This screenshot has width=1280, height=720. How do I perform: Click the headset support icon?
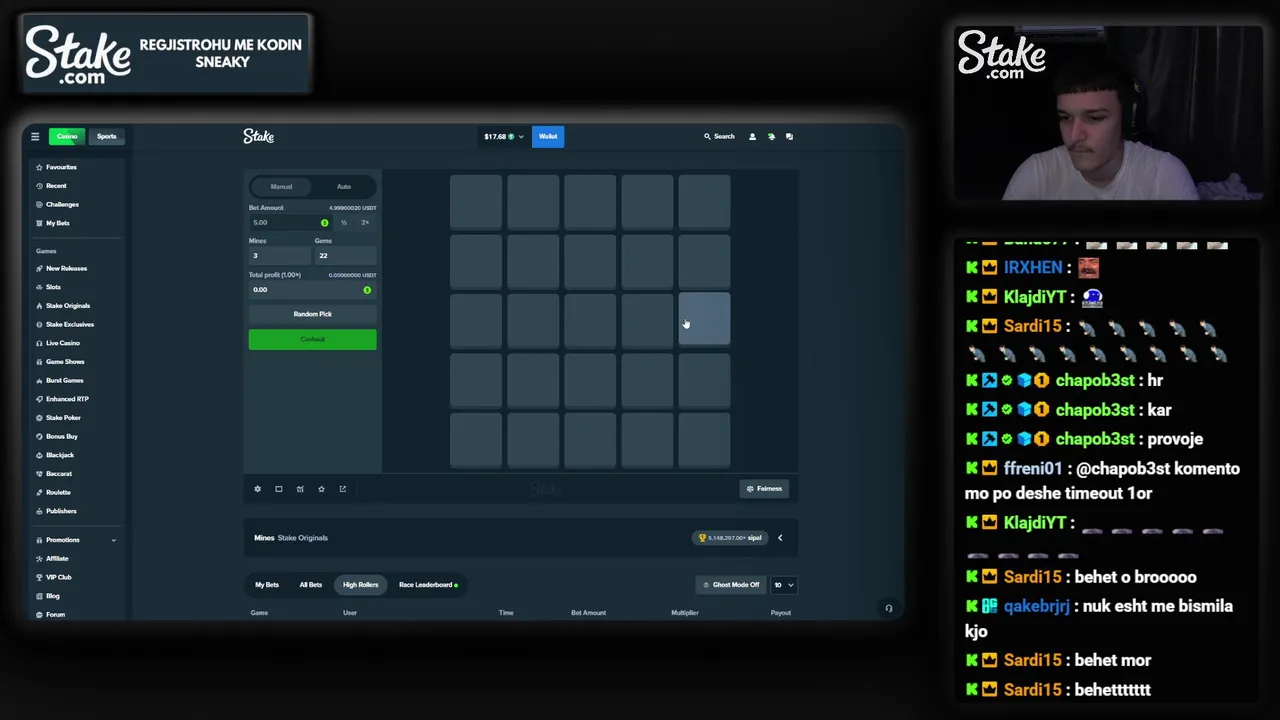click(x=888, y=608)
